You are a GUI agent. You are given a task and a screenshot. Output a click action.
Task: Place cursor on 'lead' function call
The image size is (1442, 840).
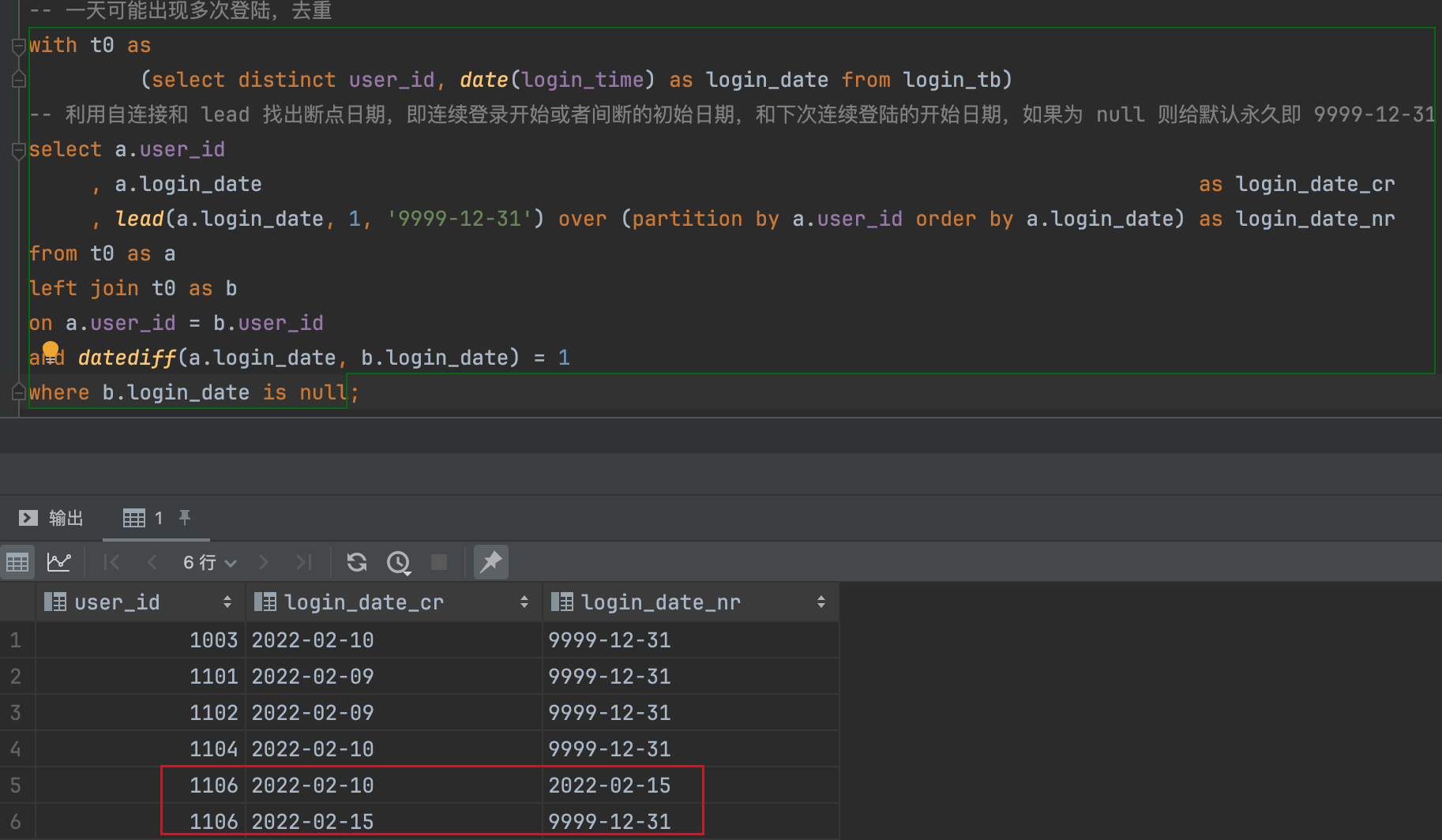[139, 219]
